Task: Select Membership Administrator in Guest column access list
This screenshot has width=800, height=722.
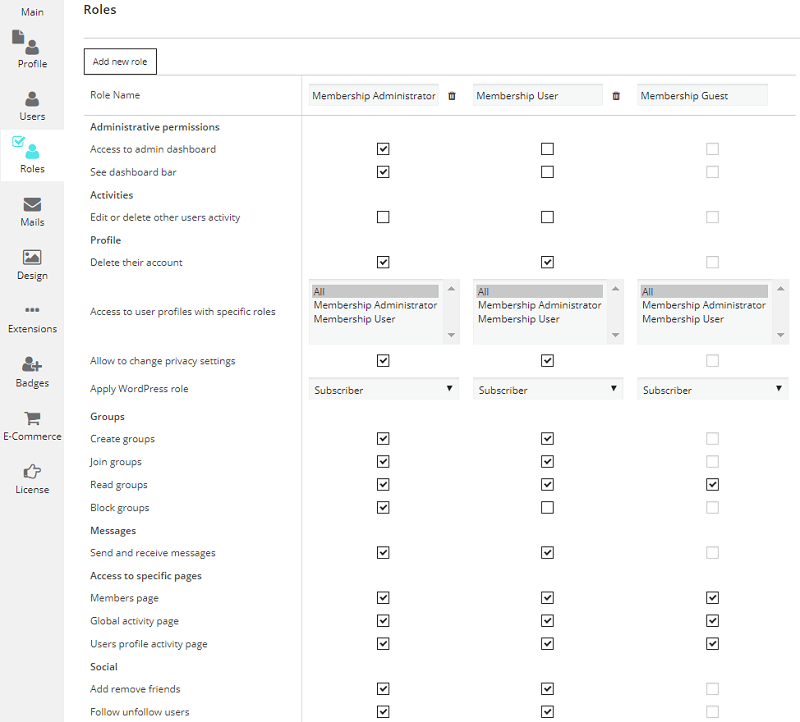Action: tap(704, 305)
